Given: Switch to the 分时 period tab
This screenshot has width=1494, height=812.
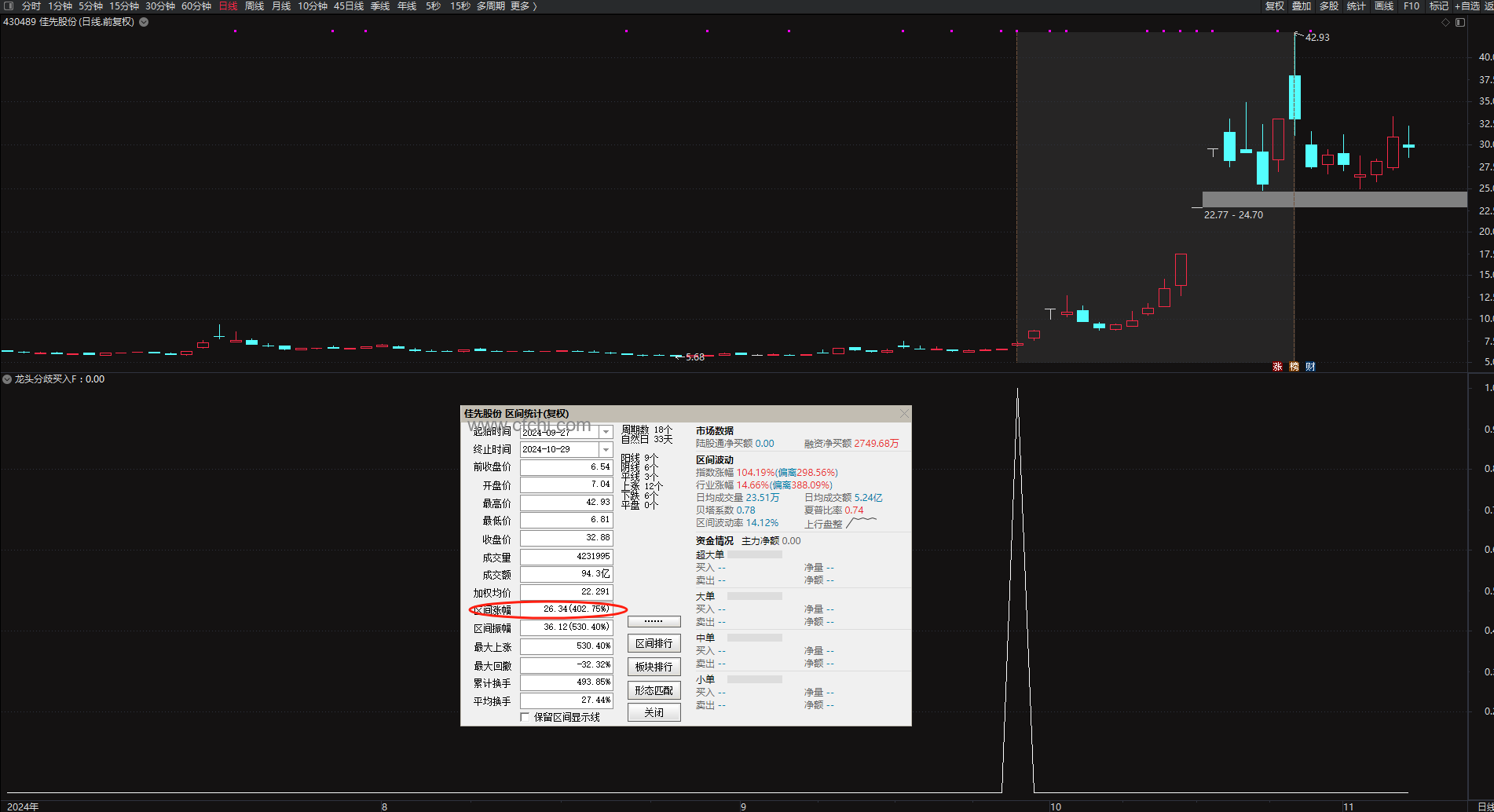Looking at the screenshot, I should click(x=31, y=5).
